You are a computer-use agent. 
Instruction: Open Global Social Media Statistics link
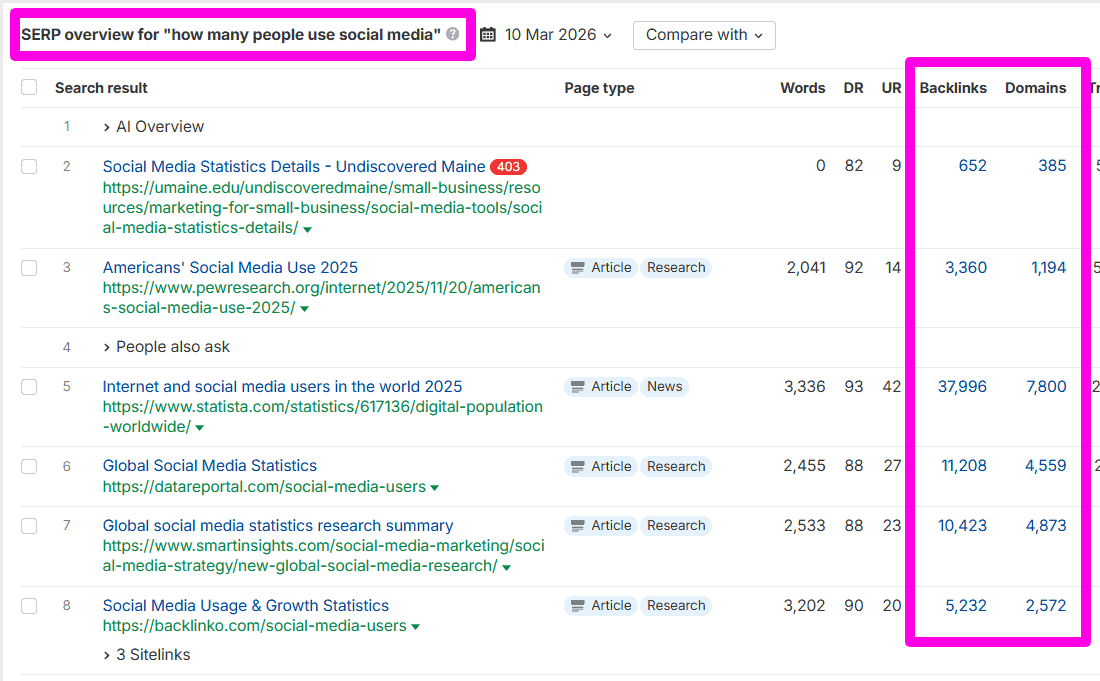[210, 466]
